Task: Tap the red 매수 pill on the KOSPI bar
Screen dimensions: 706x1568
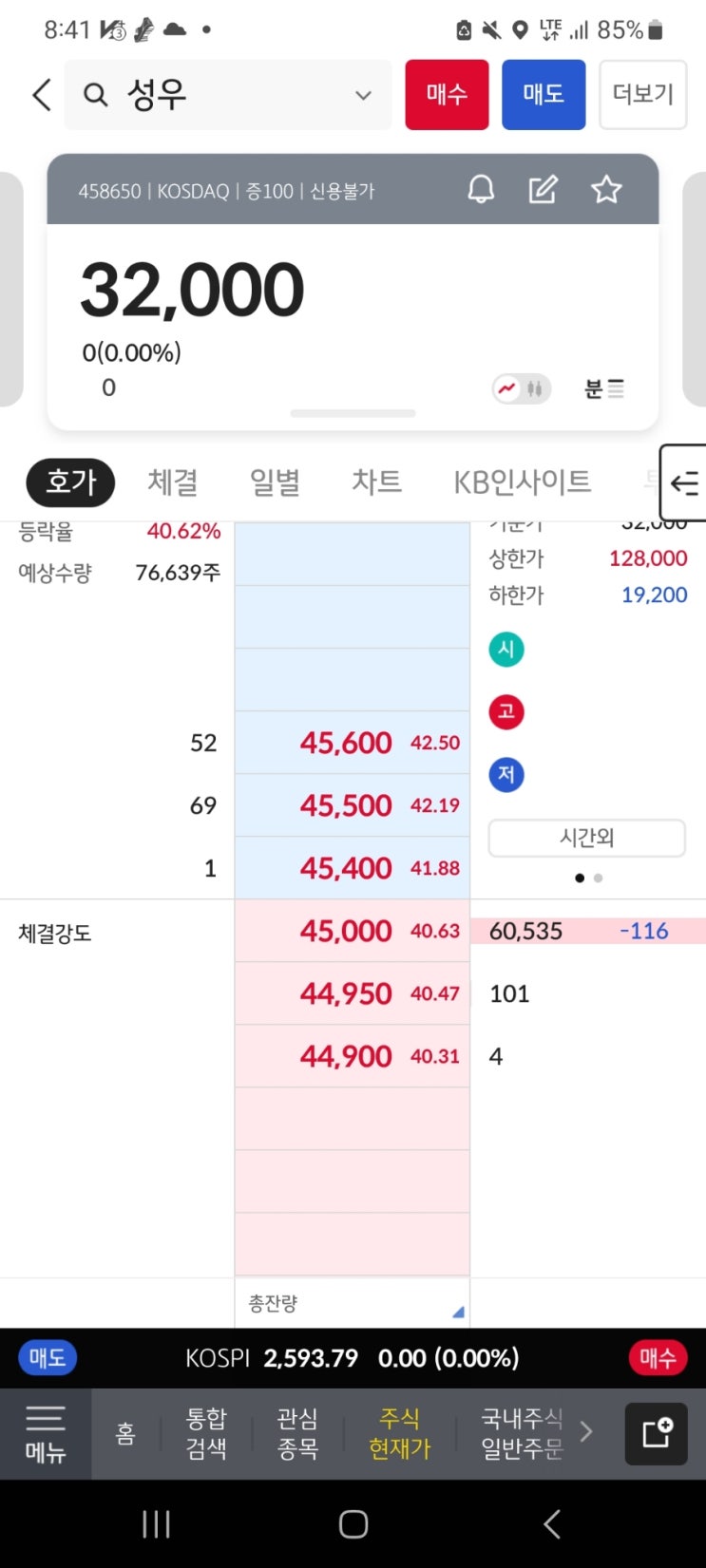Action: click(x=657, y=1357)
